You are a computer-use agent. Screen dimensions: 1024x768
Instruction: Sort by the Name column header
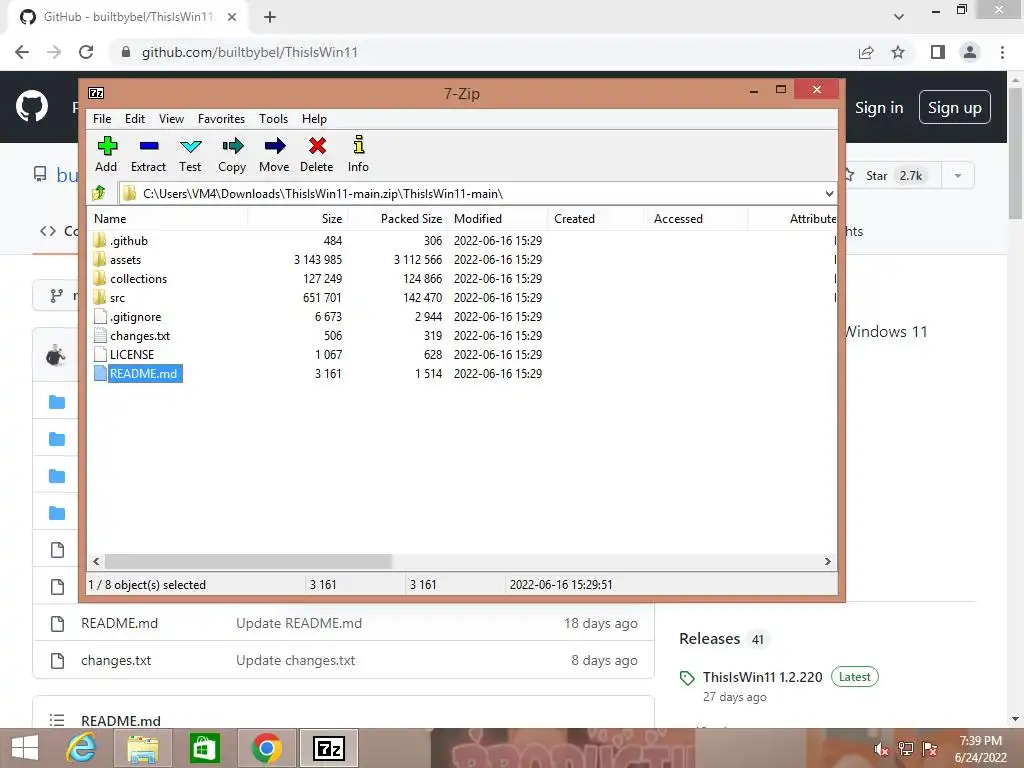click(167, 219)
